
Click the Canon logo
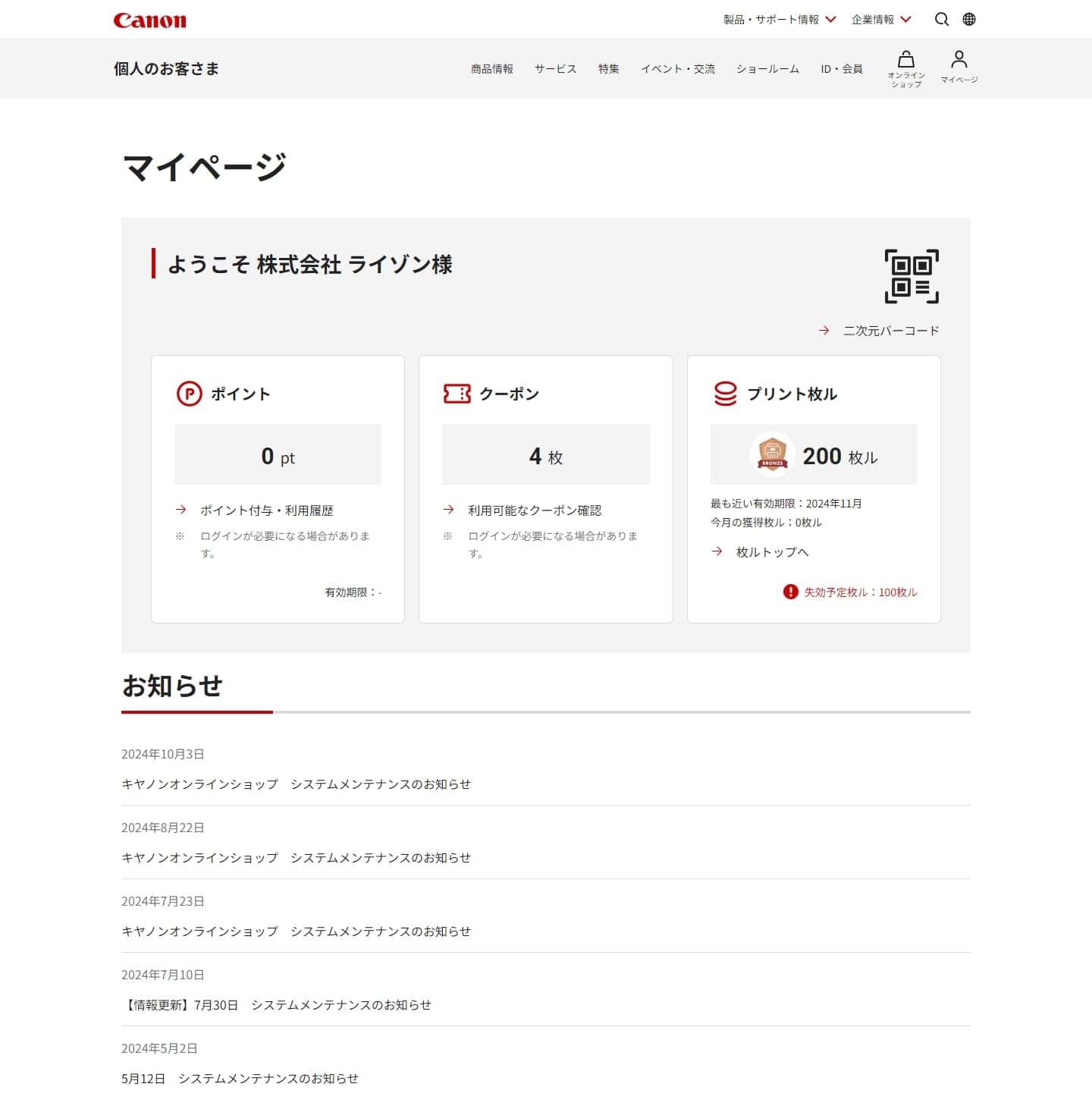(x=149, y=20)
